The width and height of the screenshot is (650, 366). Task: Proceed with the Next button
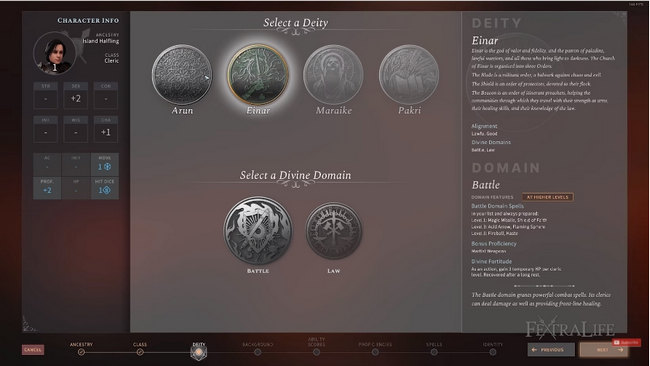click(x=604, y=349)
